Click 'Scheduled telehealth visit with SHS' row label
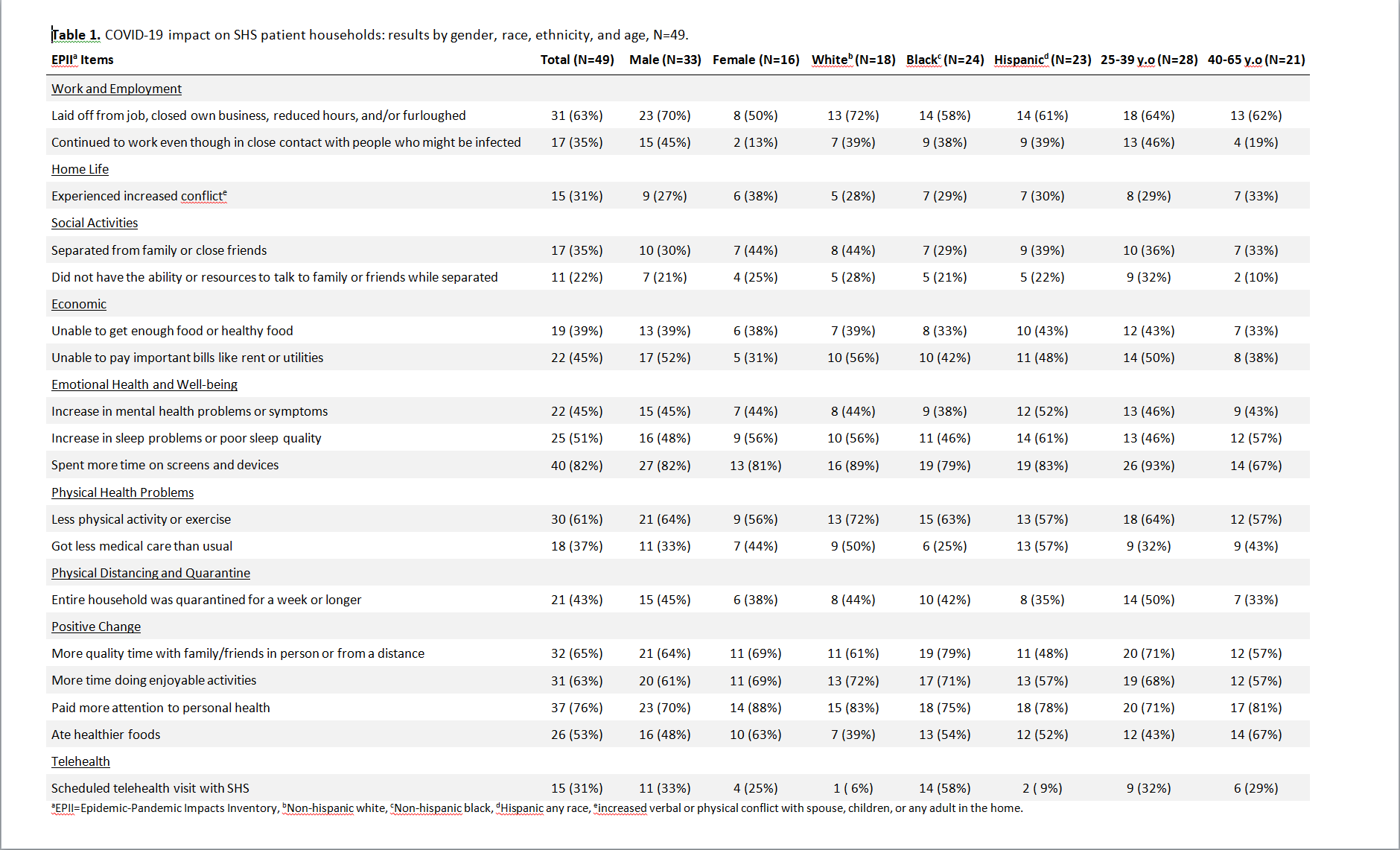Screen dimensions: 1400x850 pos(150,788)
